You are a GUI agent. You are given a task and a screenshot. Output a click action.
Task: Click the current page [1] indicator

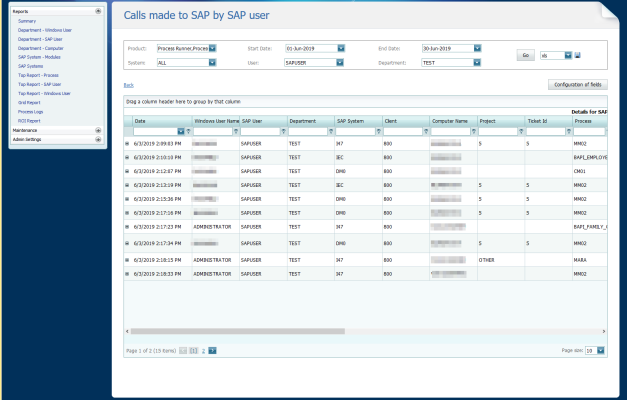coord(194,351)
